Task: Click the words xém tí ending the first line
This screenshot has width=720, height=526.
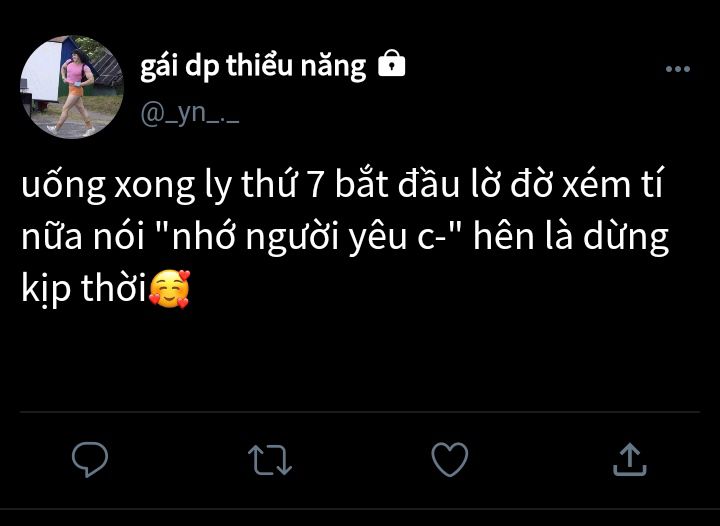Action: tap(613, 185)
